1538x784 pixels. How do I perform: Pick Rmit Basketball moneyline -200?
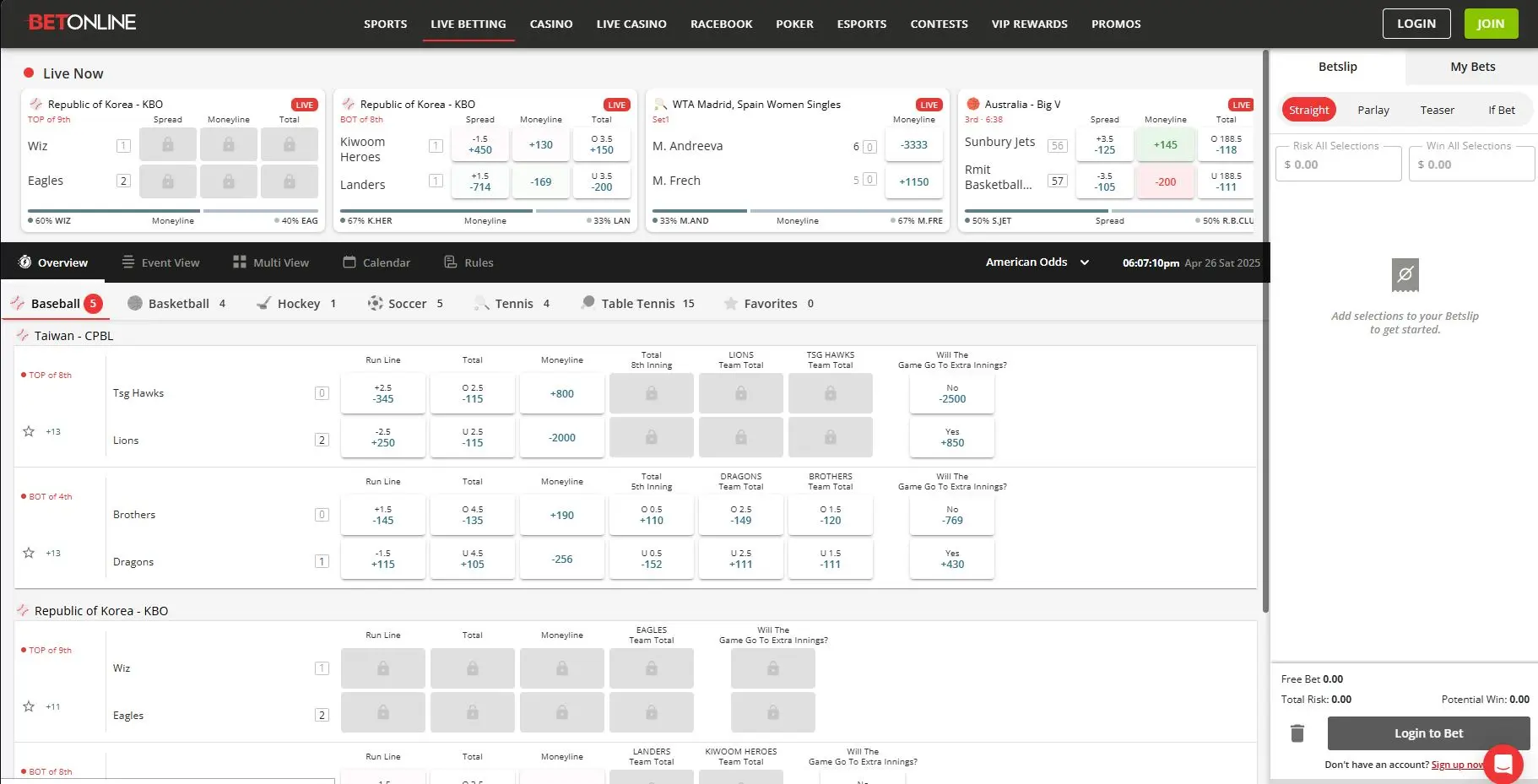click(1166, 181)
